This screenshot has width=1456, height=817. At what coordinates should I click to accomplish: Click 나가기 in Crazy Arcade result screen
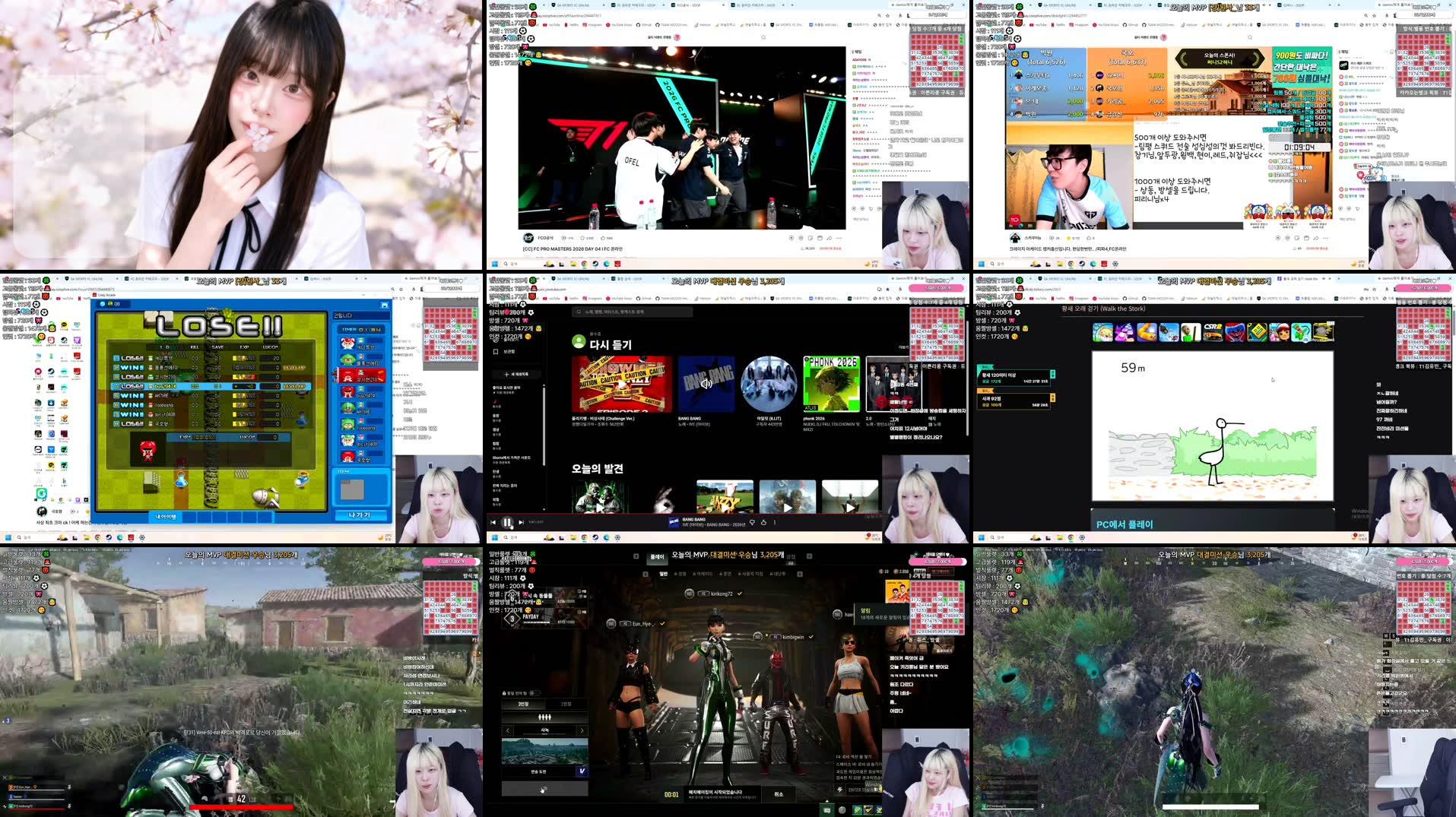pyautogui.click(x=360, y=515)
